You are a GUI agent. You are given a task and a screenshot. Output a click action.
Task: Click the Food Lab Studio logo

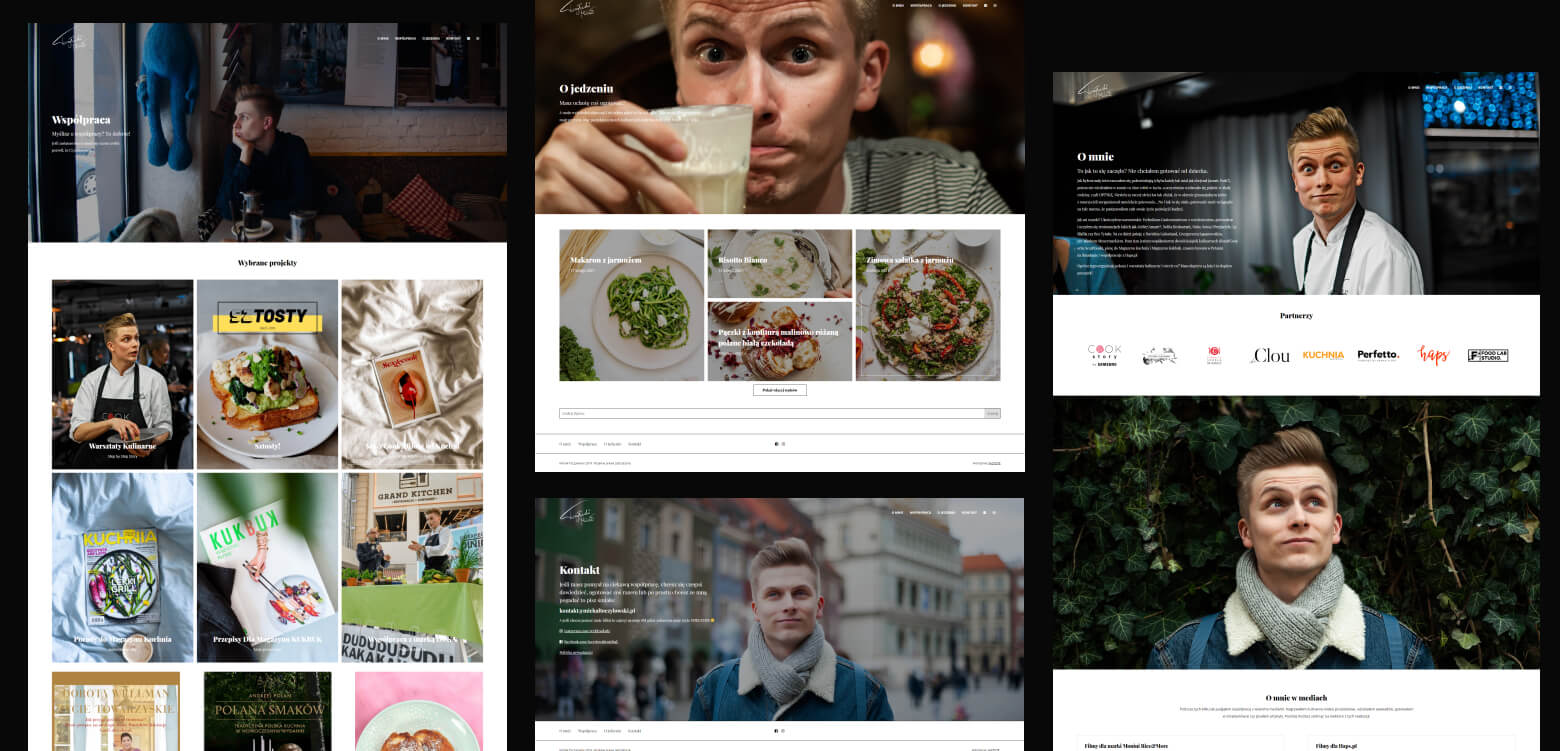coord(1487,355)
